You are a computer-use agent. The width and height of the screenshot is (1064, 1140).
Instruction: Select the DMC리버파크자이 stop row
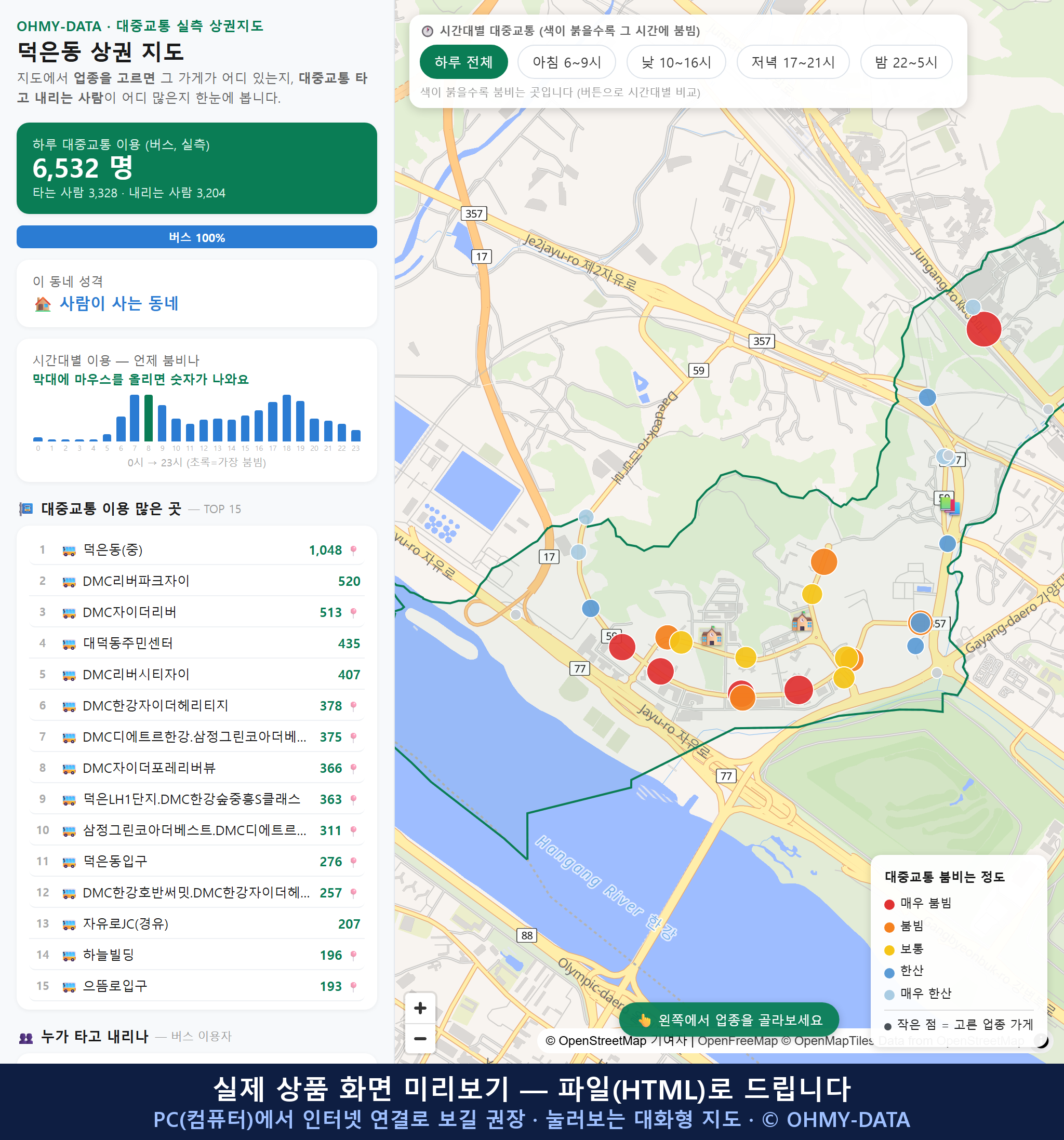pos(197,582)
